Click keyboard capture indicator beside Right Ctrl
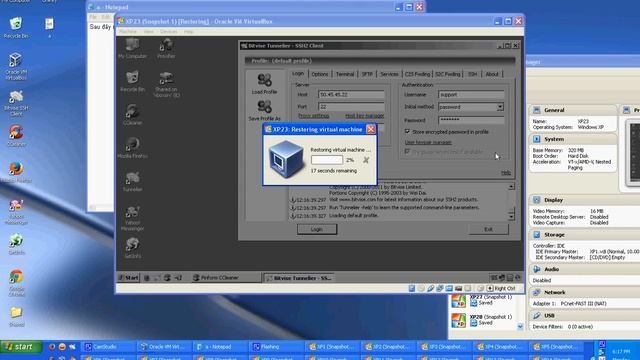640x360 pixels. [490, 288]
